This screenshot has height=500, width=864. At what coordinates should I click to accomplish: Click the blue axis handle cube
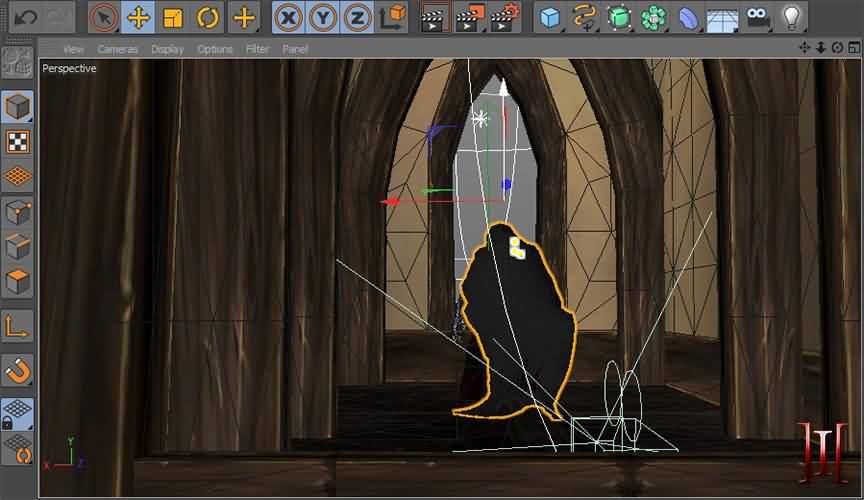[507, 184]
